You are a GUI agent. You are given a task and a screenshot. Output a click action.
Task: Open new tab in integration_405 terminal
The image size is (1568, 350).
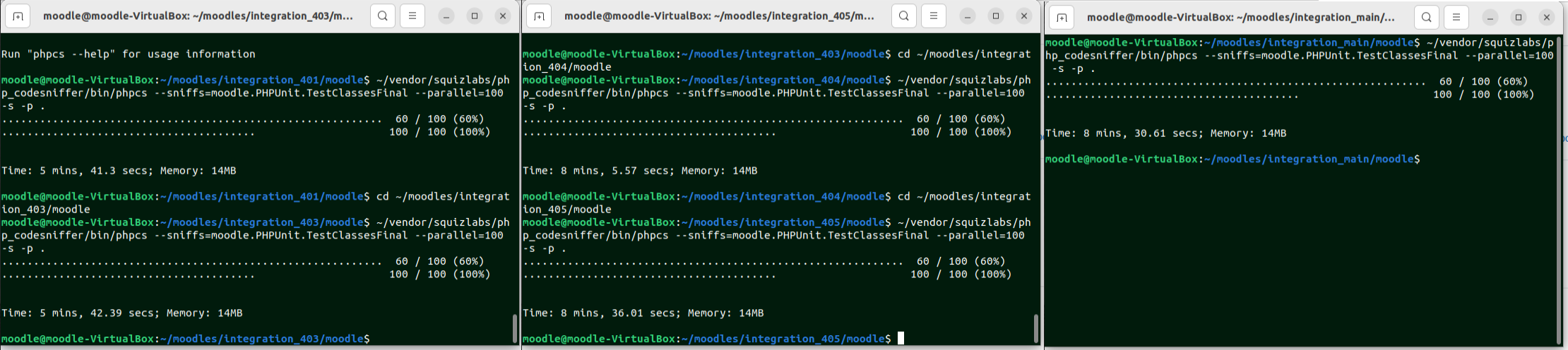pyautogui.click(x=539, y=16)
